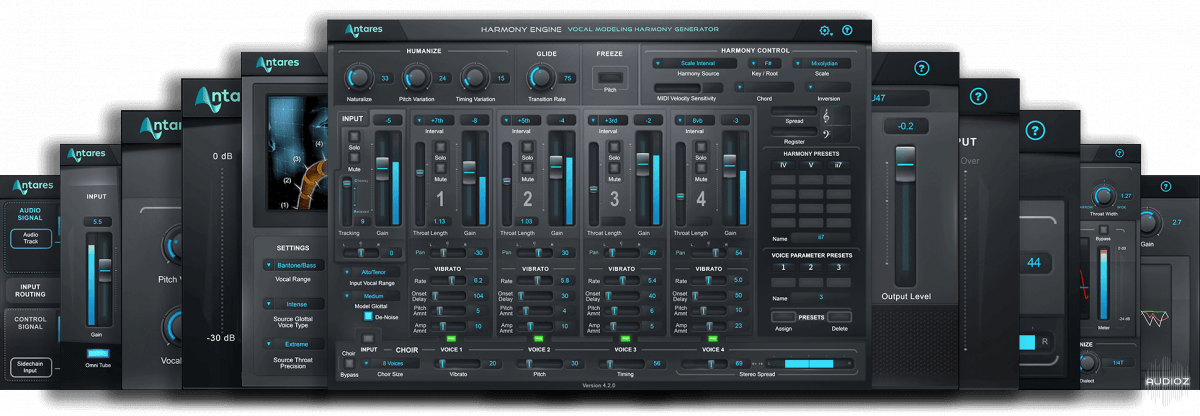Image resolution: width=1200 pixels, height=416 pixels.
Task: Turn the Gain knob on rightmost plugin
Action: pos(1147,221)
